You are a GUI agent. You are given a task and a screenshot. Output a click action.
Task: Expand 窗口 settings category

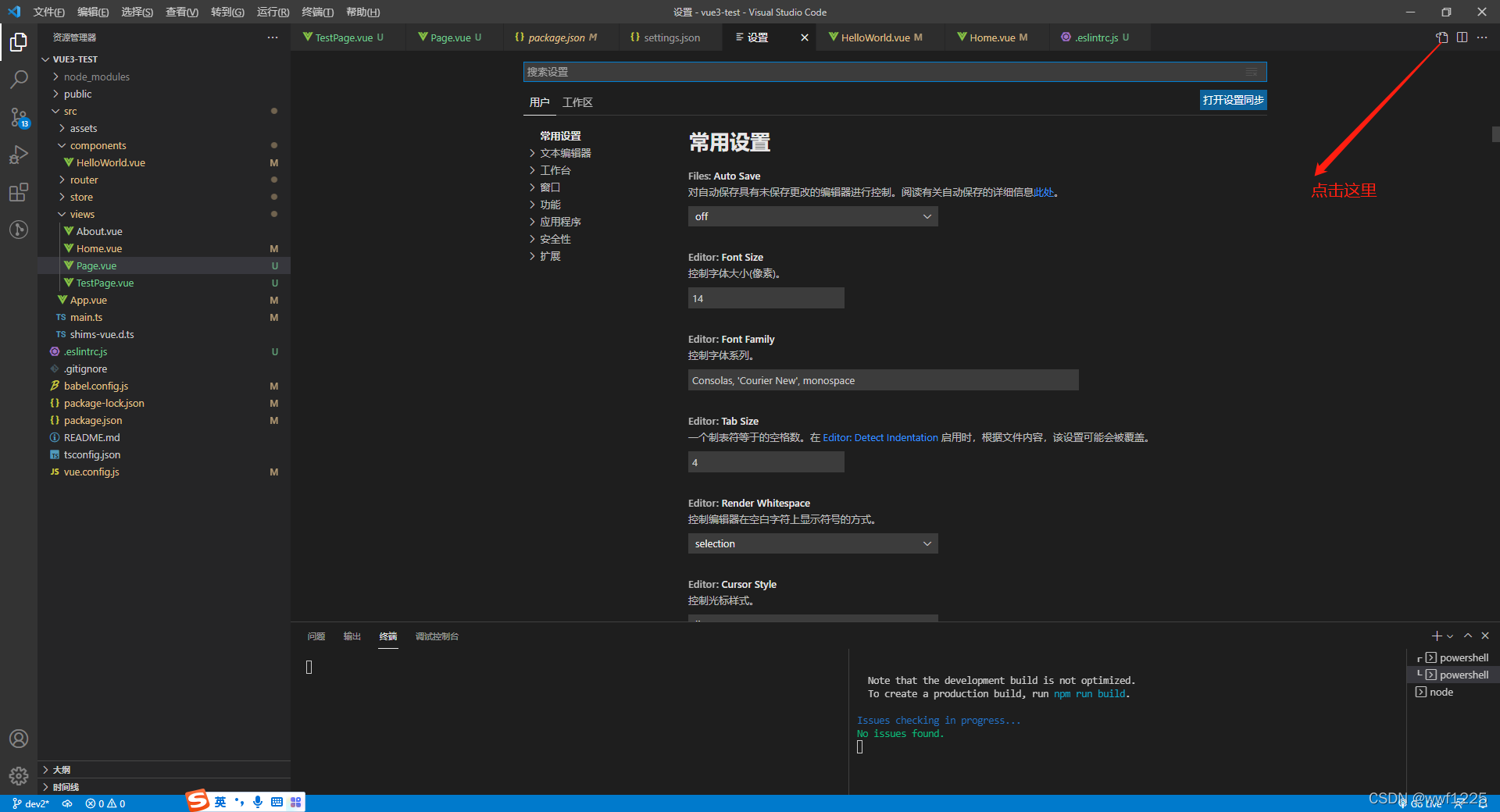[x=545, y=187]
